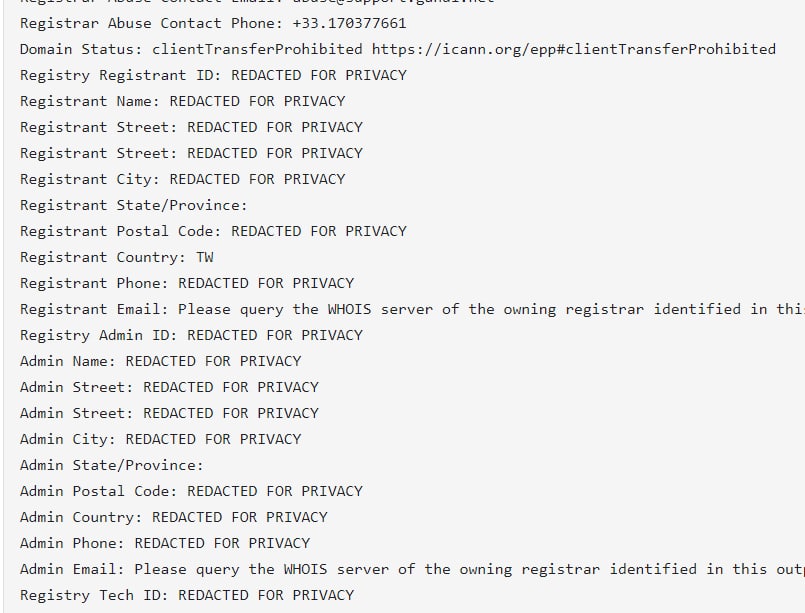Click the icann.org clientTransferProhibited URL
805x613 pixels.
573,49
